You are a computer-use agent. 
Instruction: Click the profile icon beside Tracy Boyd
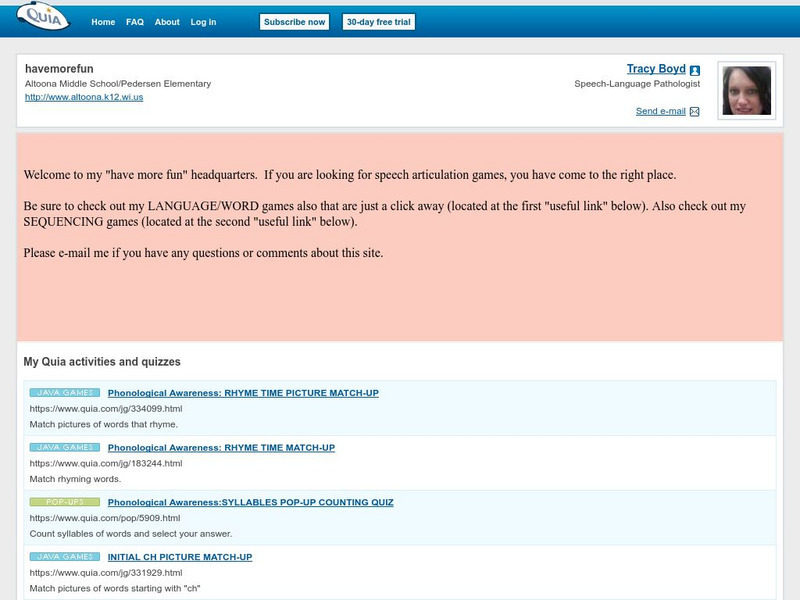[x=695, y=70]
